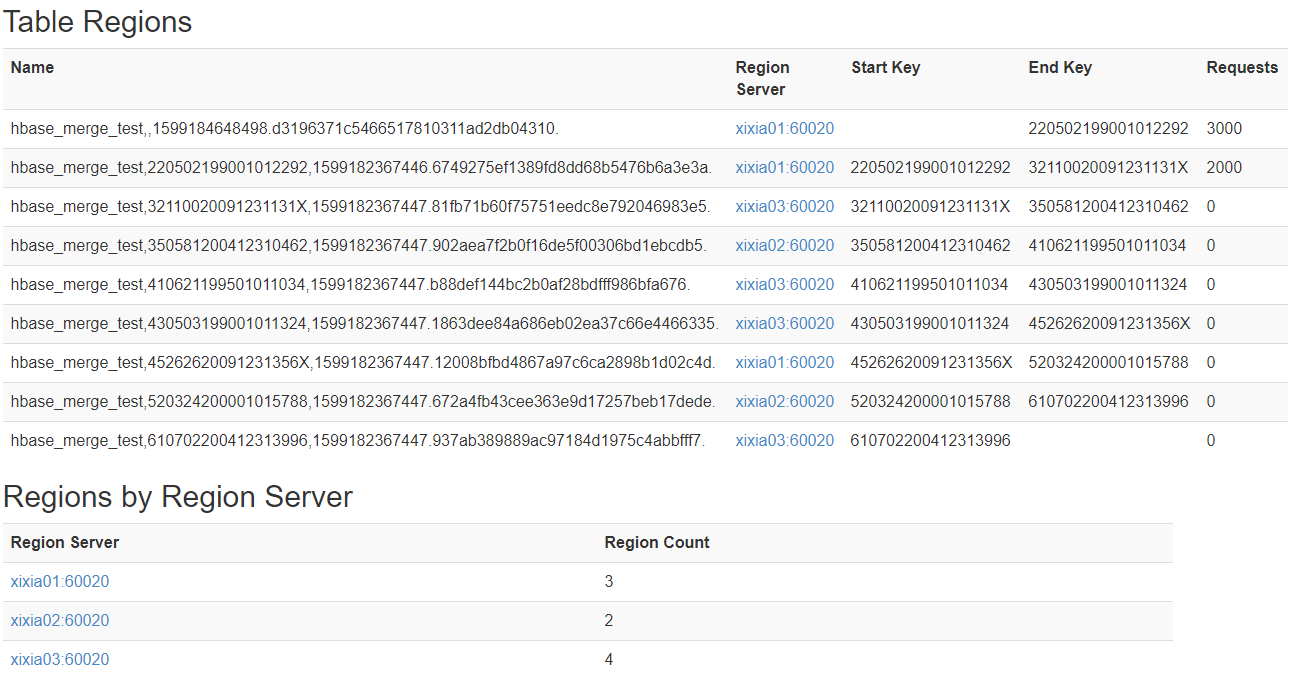Click the Table Regions heading
The image size is (1290, 674).
(98, 22)
